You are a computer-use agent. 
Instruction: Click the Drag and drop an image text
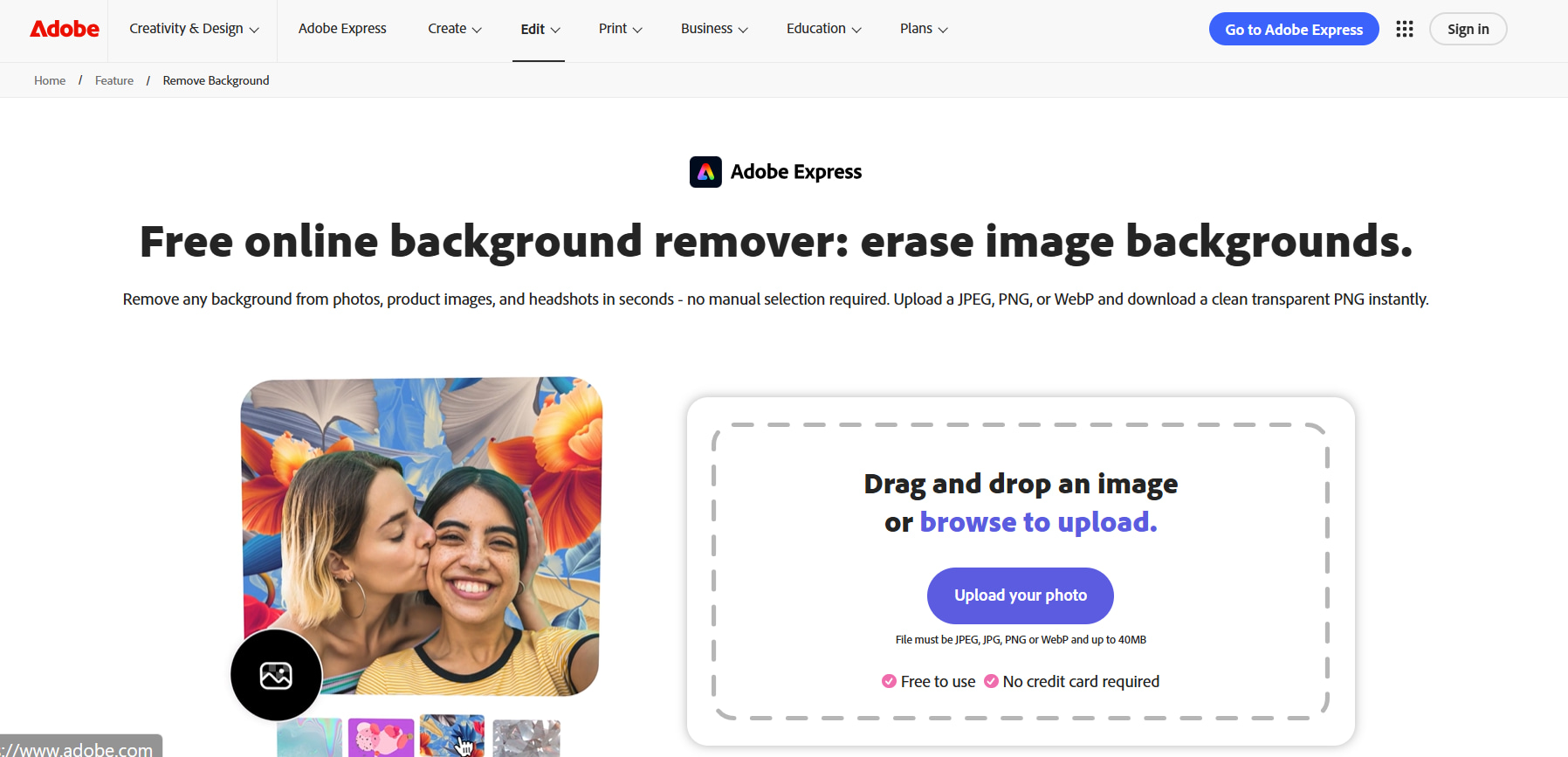[x=1021, y=484]
